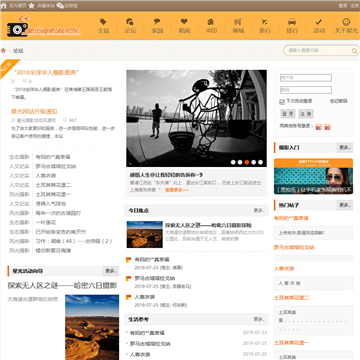
Task: Select the fourth carousel dot
Action: (x=253, y=162)
